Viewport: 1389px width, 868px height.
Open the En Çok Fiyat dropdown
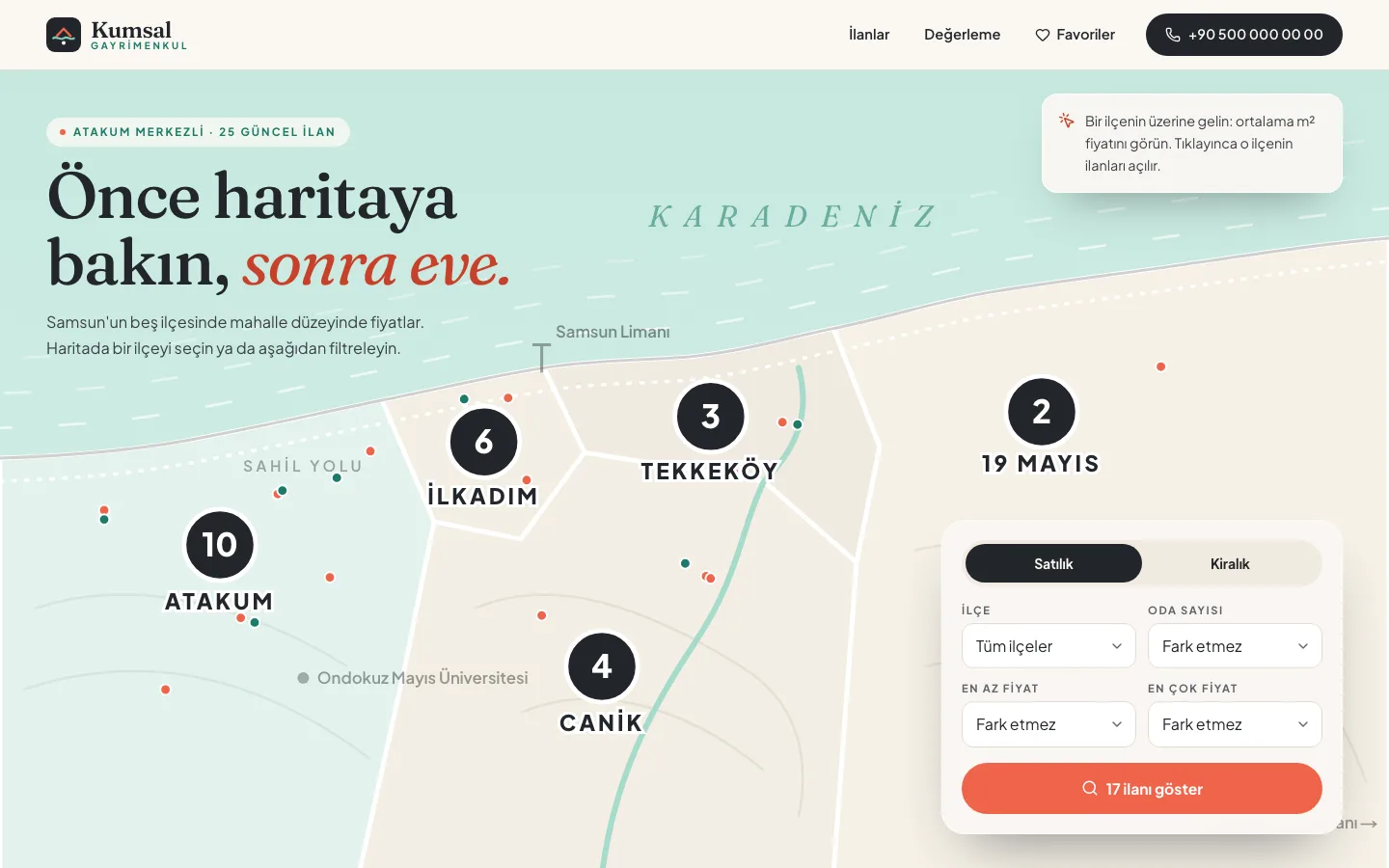(x=1235, y=724)
